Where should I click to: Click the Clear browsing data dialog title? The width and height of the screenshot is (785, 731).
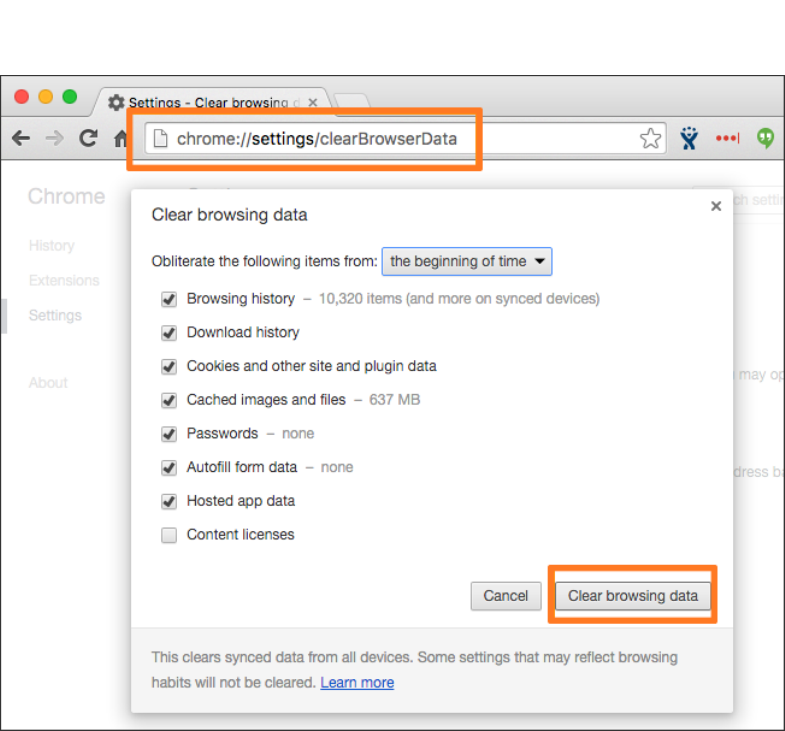point(229,215)
